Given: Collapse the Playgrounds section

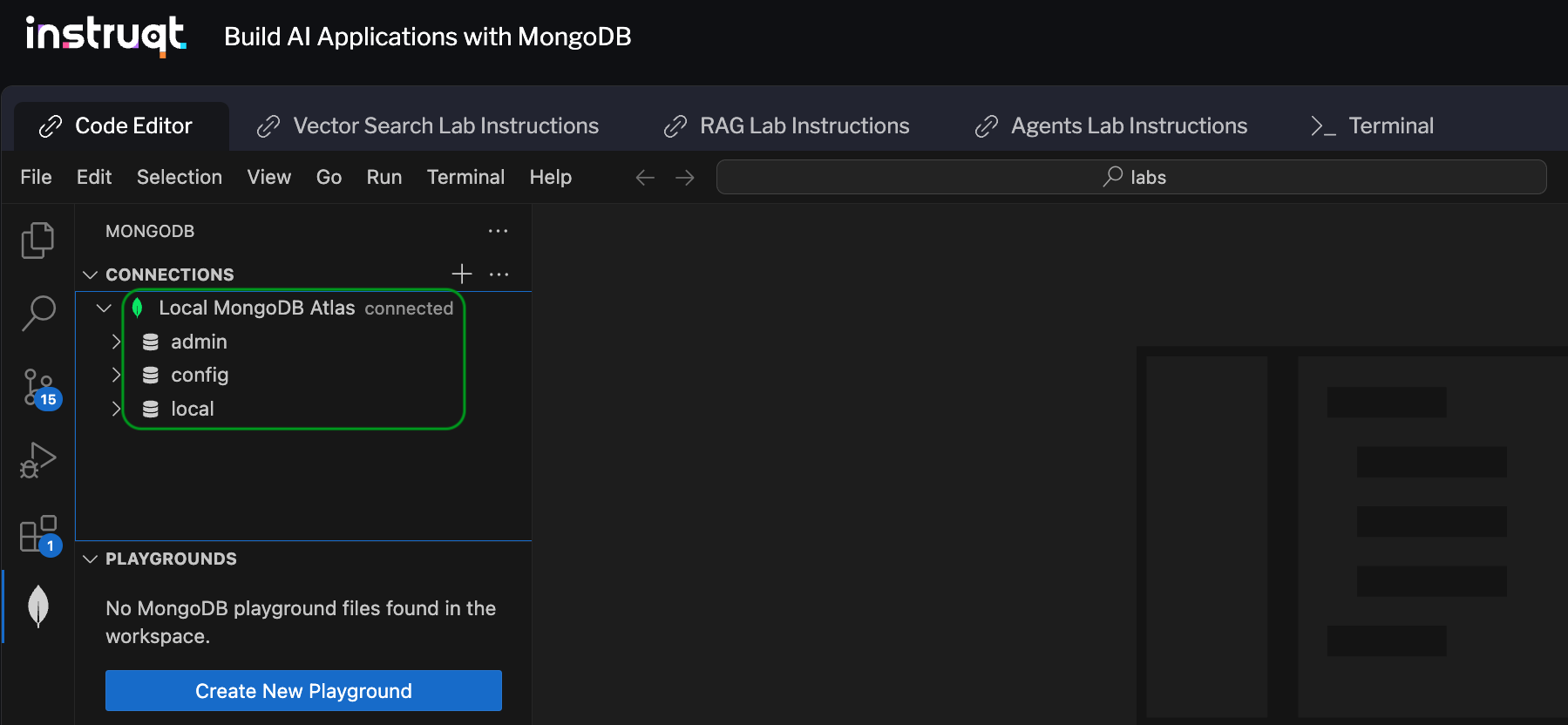Looking at the screenshot, I should pos(90,559).
